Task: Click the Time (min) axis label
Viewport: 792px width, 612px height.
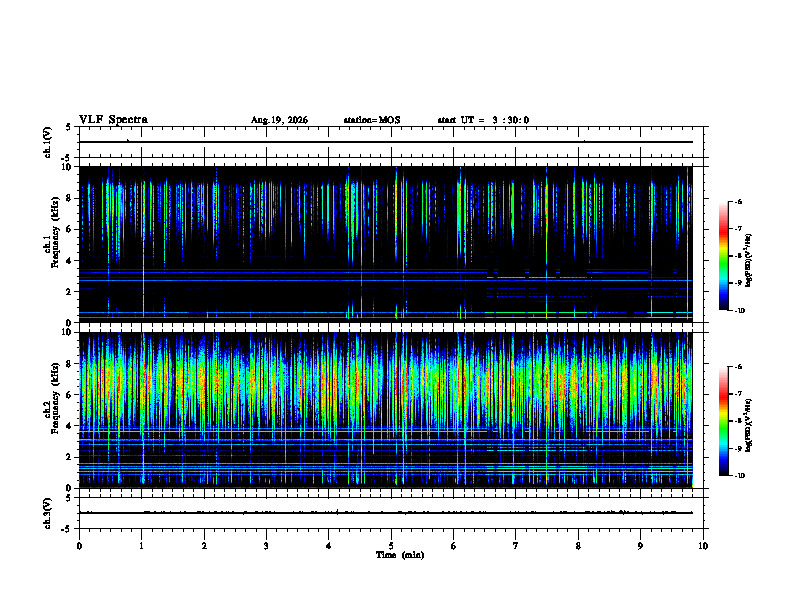Action: (x=400, y=555)
